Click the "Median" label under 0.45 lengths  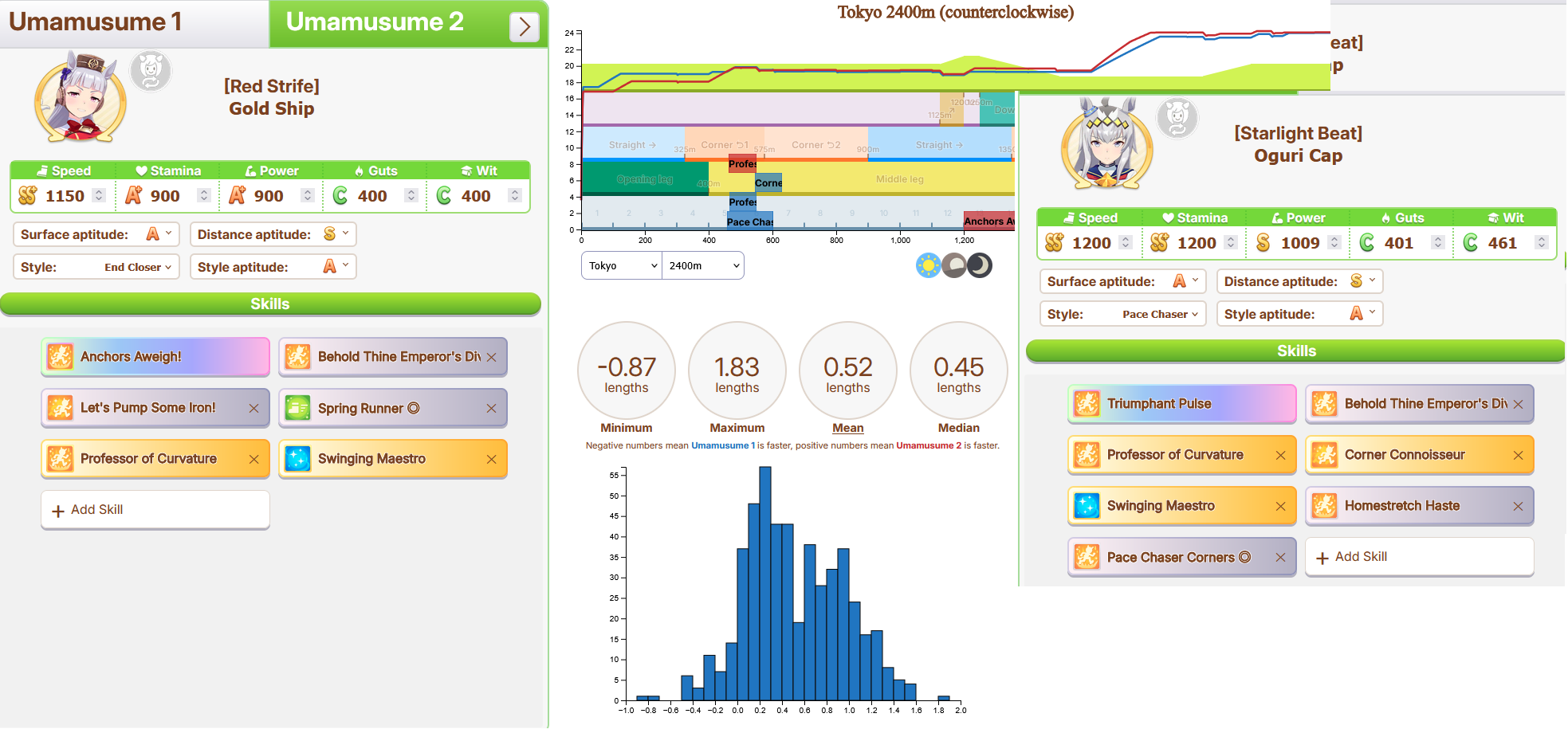pos(959,428)
